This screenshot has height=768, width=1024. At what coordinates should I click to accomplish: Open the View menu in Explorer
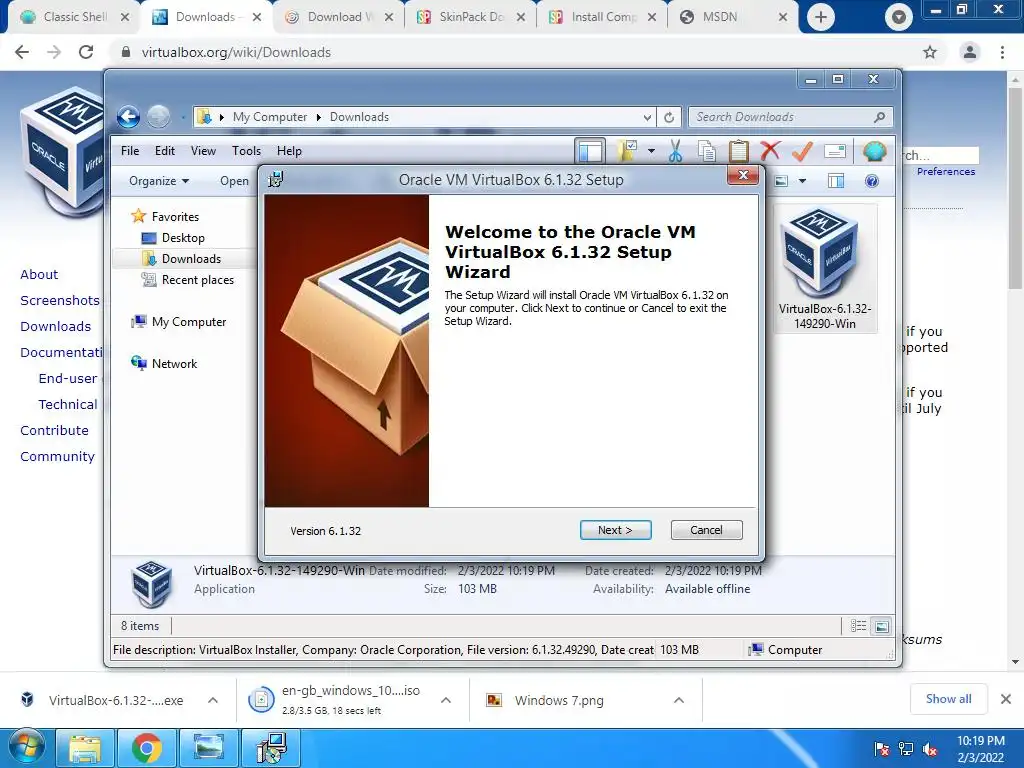pos(203,151)
